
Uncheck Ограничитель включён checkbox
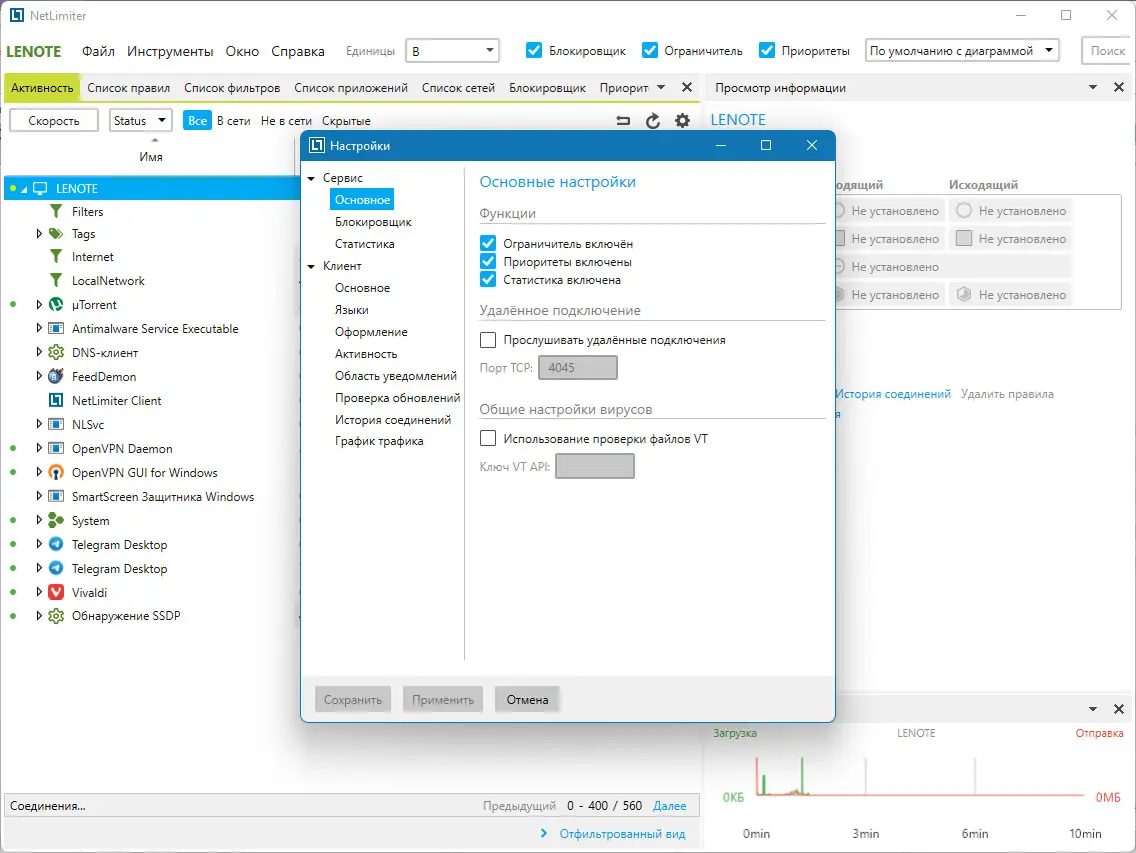click(488, 244)
